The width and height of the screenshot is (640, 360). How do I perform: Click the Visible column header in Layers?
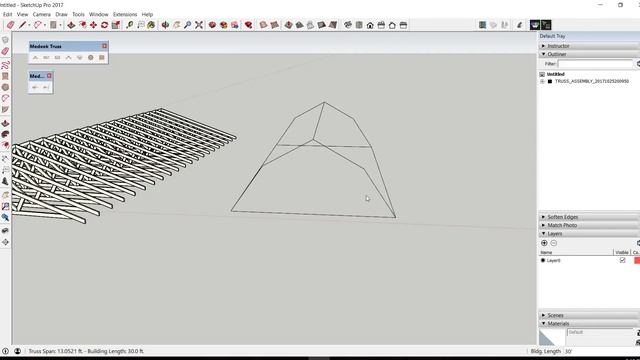click(622, 253)
